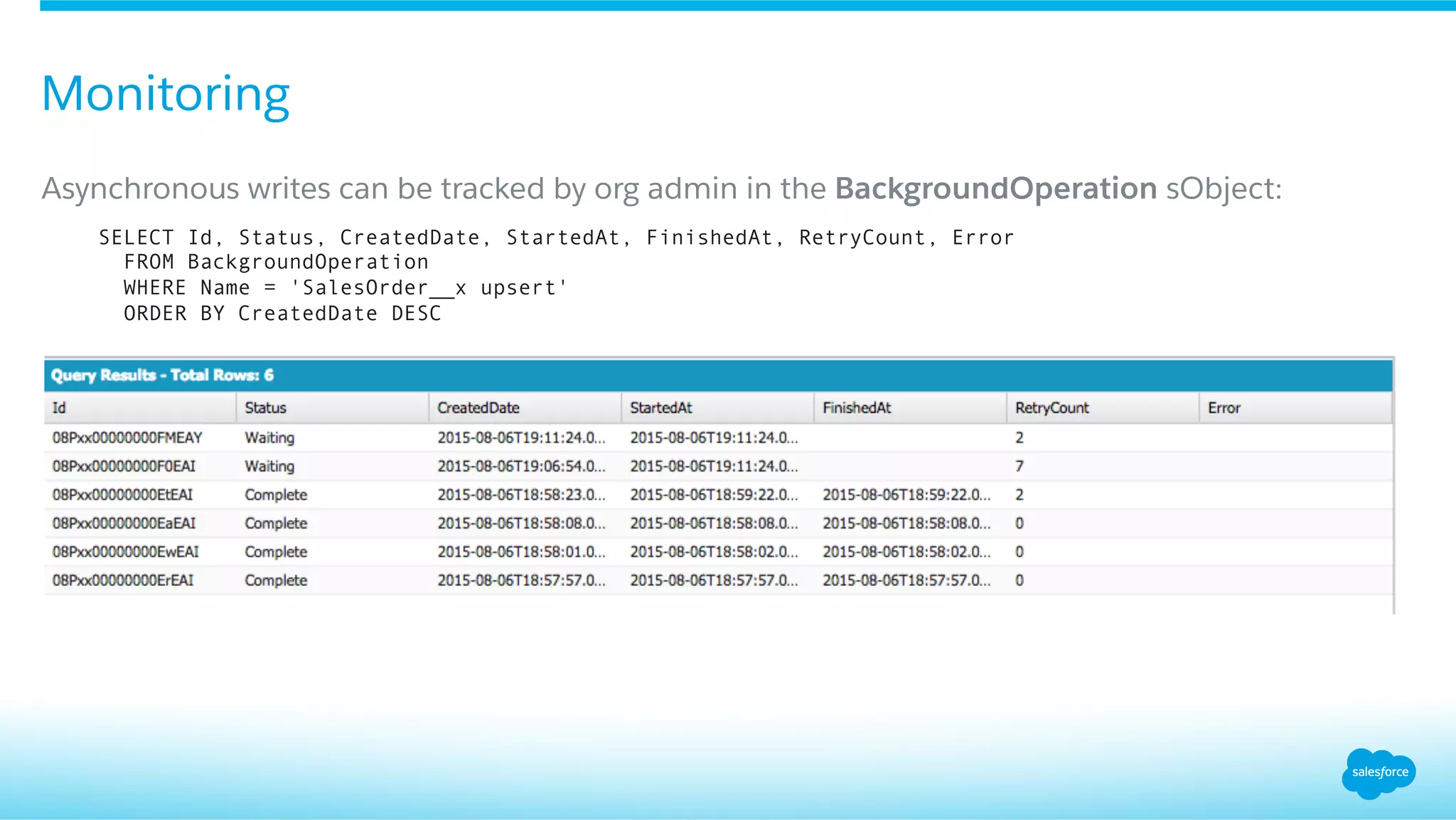Click the bold BackgroundOperation text
1456x820 pixels.
coord(995,188)
